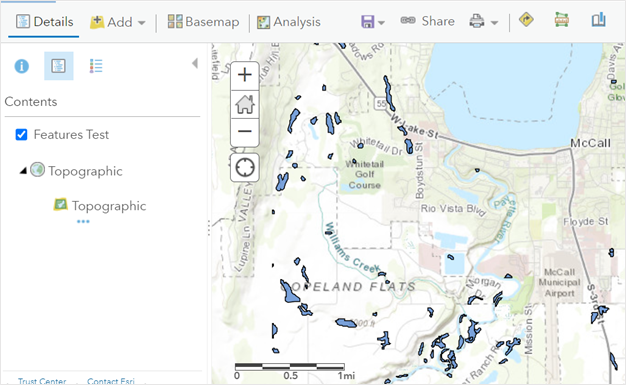Zoom out using the minus button
The image size is (626, 385).
245,132
